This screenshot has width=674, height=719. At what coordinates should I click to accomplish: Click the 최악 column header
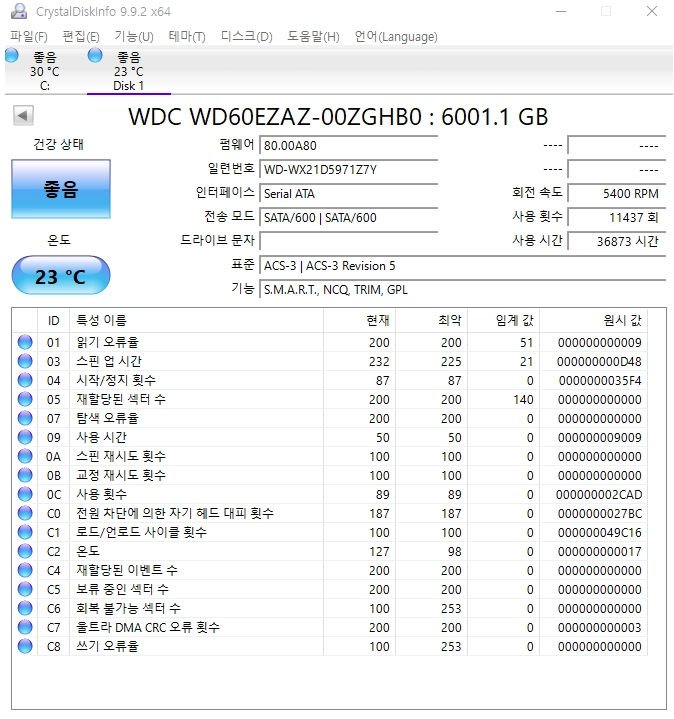431,321
